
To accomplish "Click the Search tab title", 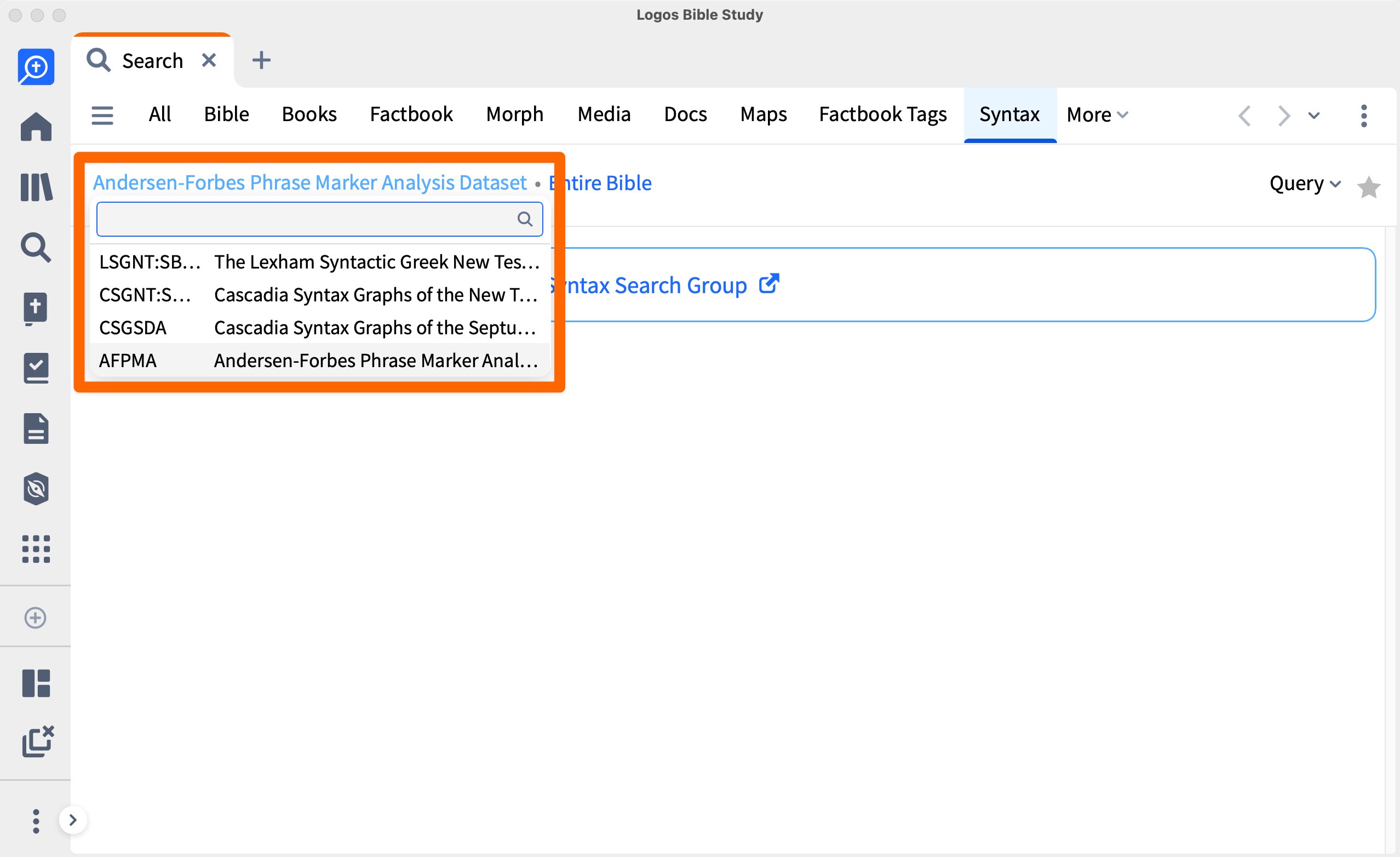I will 152,61.
